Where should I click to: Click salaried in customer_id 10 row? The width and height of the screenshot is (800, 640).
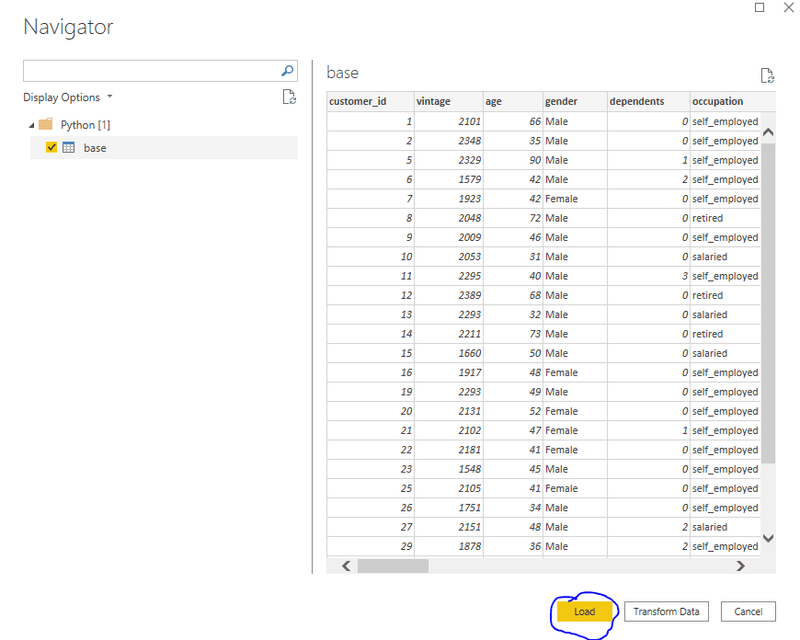(x=710, y=257)
